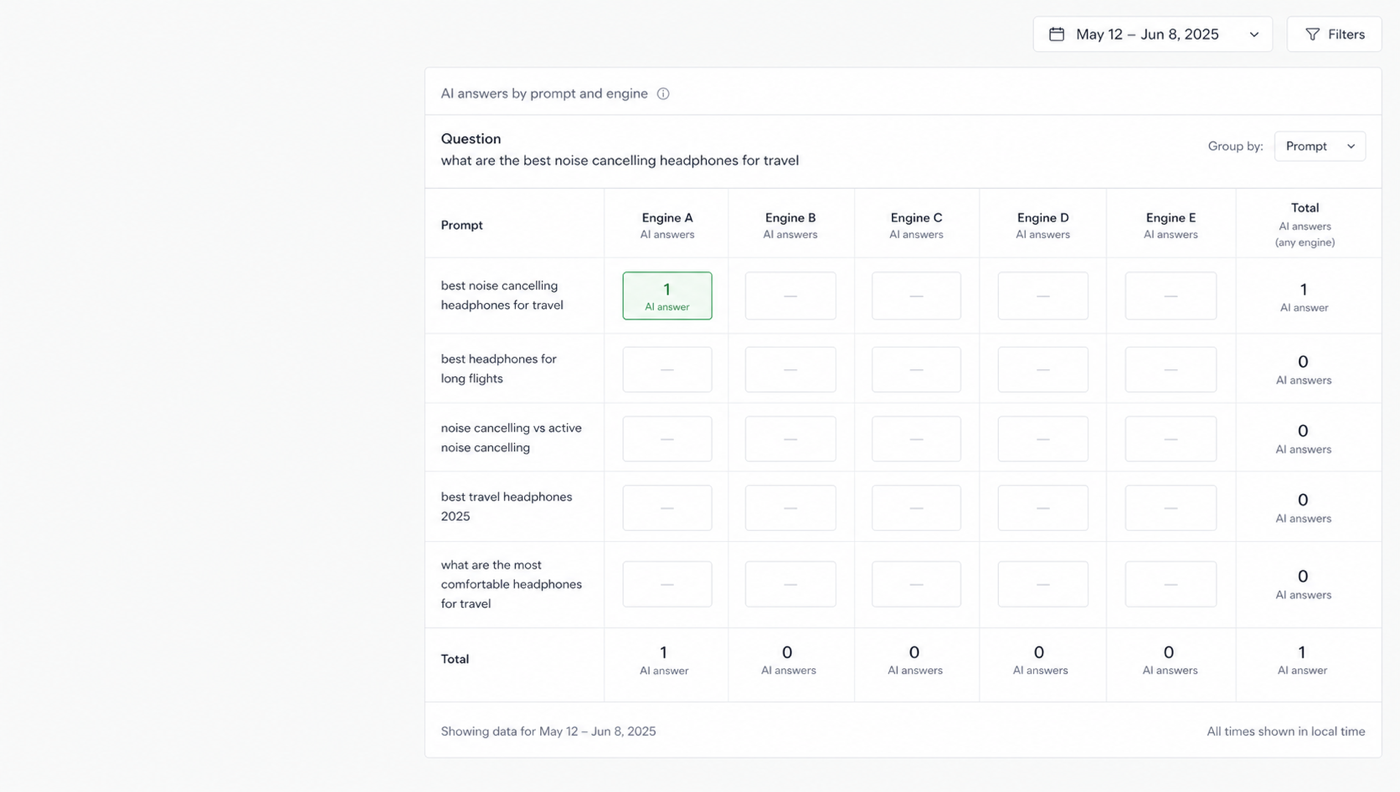Expand the Group by Prompt dropdown
The width and height of the screenshot is (1400, 792).
click(1320, 146)
